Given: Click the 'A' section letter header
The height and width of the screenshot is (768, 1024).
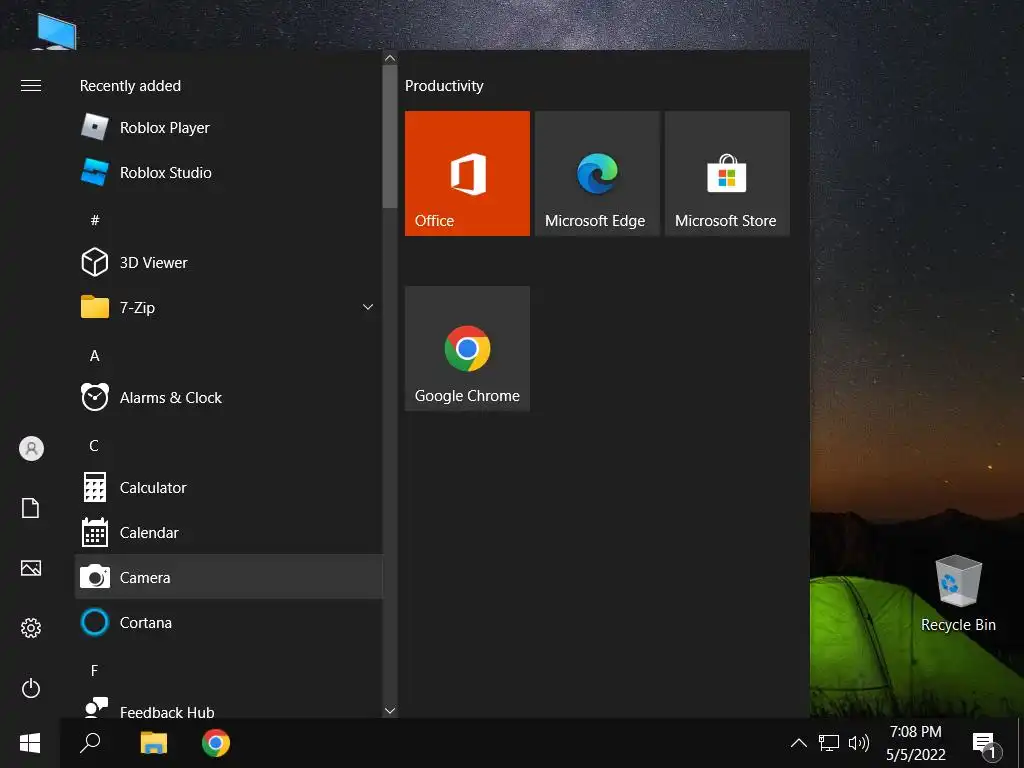Looking at the screenshot, I should [x=95, y=356].
